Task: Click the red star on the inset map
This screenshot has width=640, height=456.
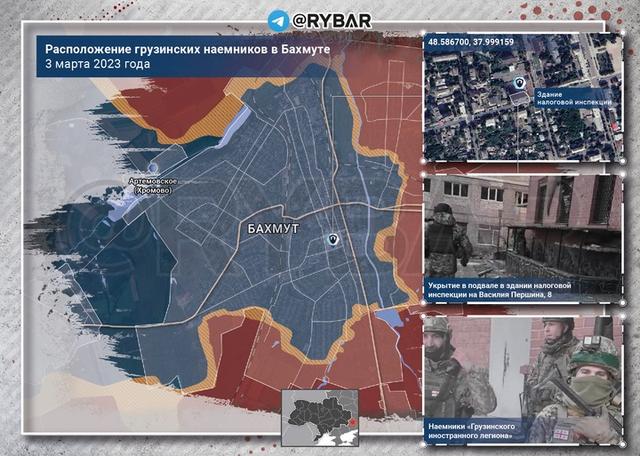Action: 353,421
